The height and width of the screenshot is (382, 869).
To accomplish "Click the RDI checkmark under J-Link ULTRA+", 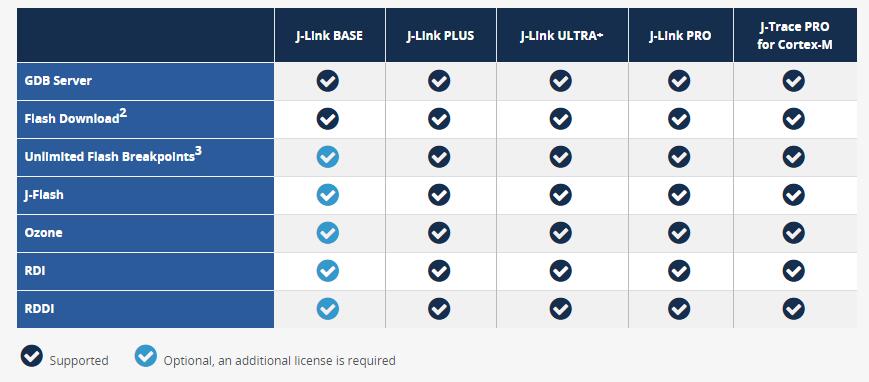I will [560, 271].
